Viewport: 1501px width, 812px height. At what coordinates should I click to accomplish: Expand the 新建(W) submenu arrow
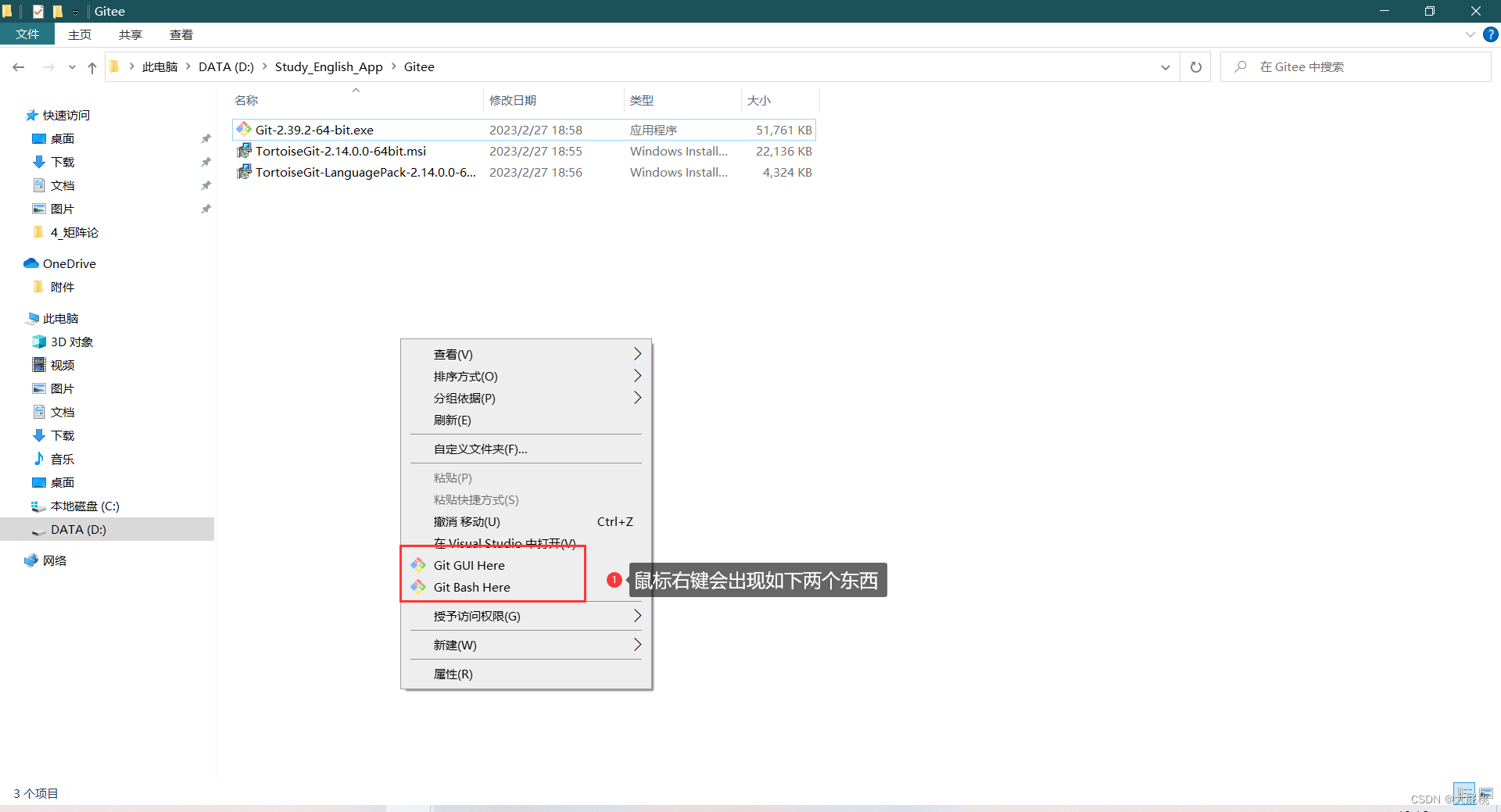click(637, 645)
